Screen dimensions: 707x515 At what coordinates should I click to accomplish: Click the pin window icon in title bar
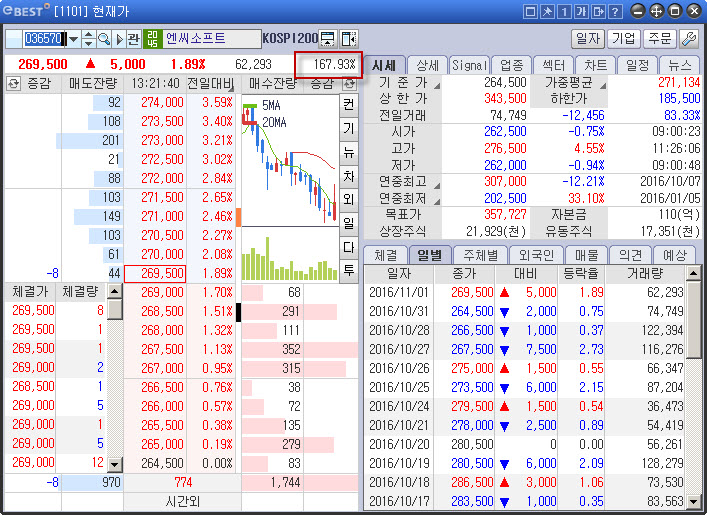coord(547,12)
